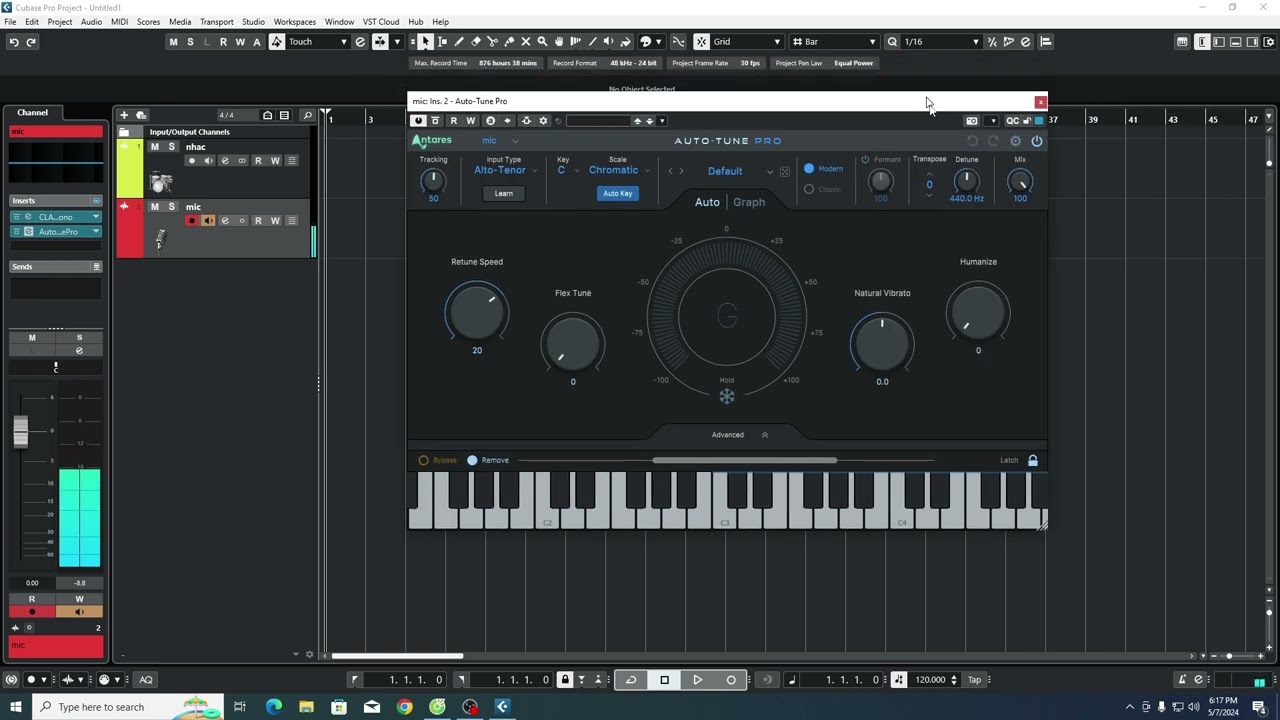Viewport: 1280px width, 720px height.
Task: Click the Auto Key button
Action: tap(618, 194)
